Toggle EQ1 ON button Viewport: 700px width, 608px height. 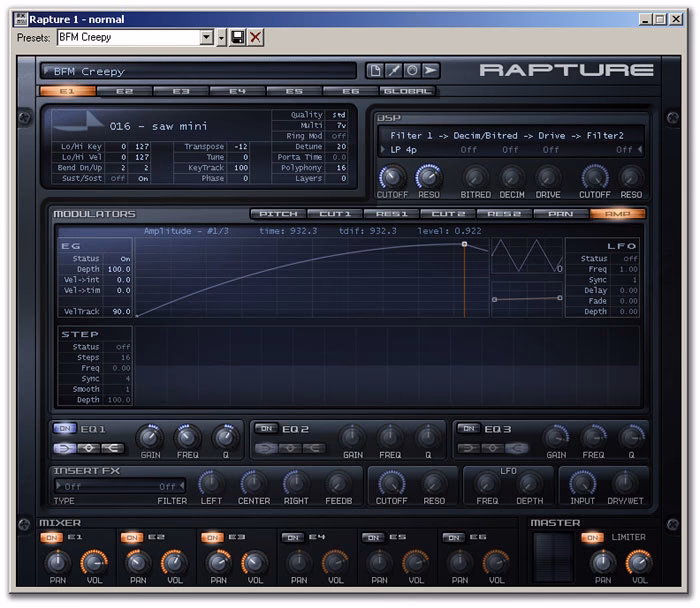[65, 429]
